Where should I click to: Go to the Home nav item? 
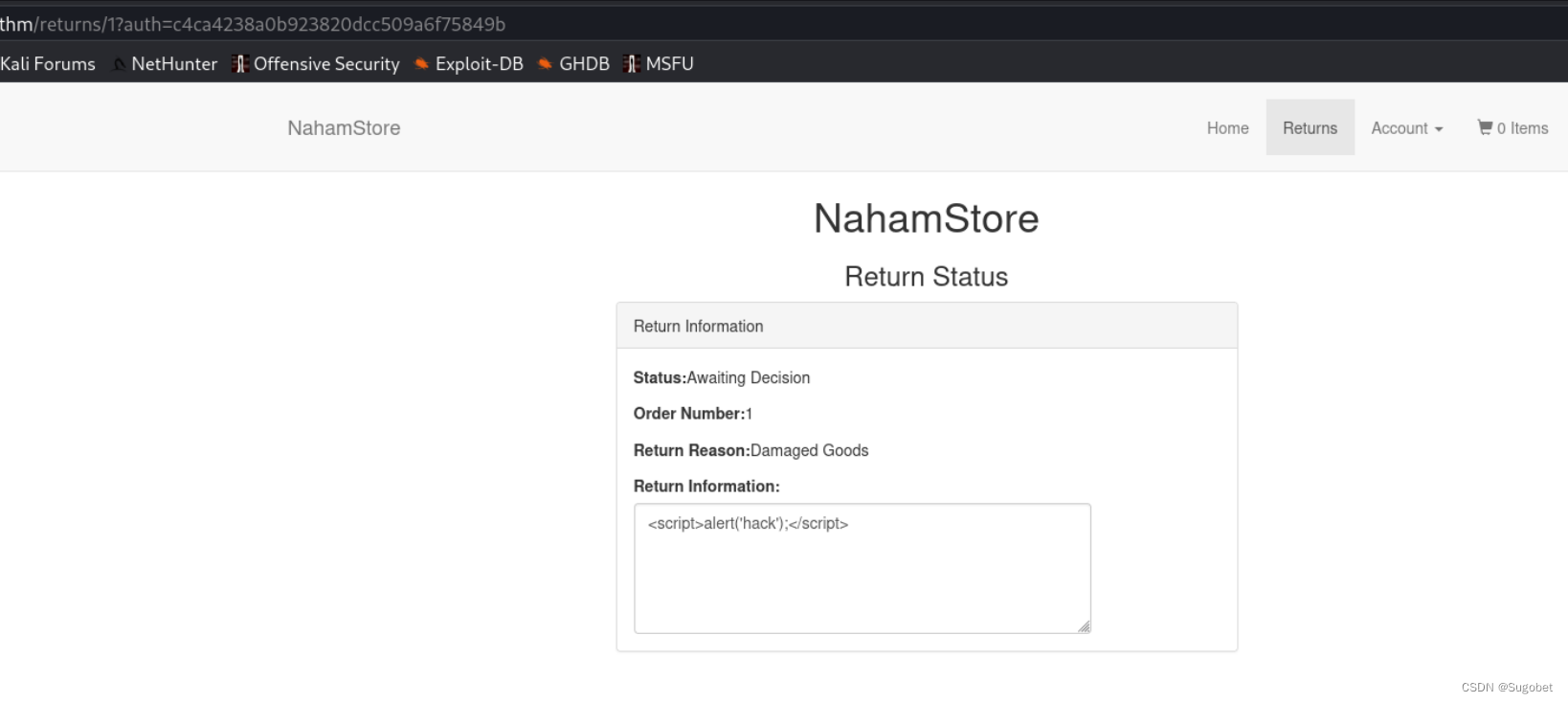1227,128
